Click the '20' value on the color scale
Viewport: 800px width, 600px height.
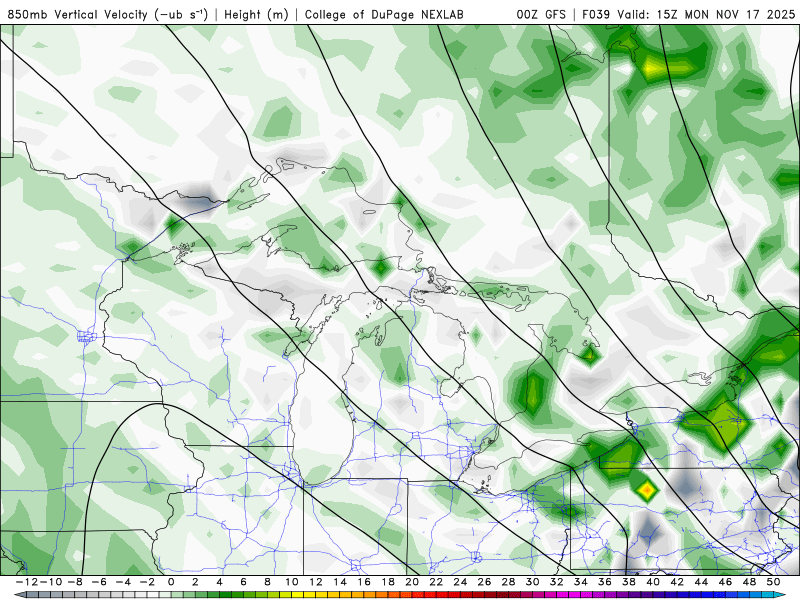tap(412, 582)
